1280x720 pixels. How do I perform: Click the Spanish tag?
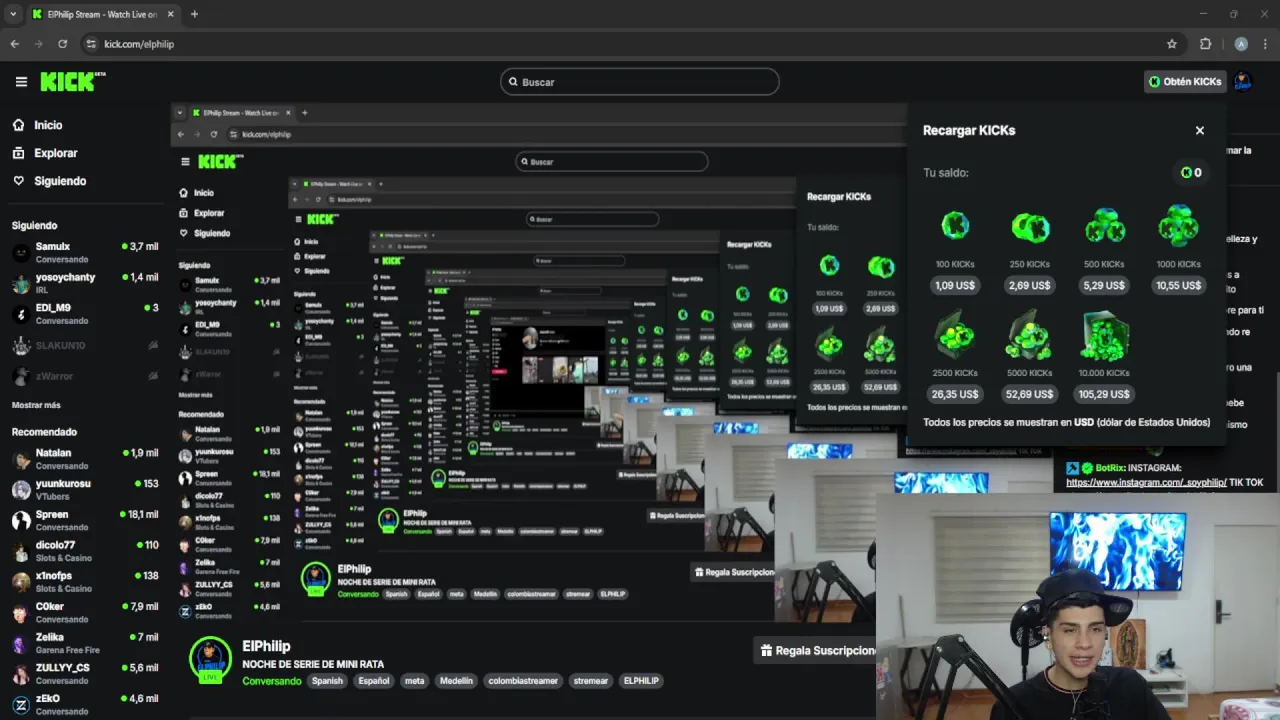(x=327, y=681)
